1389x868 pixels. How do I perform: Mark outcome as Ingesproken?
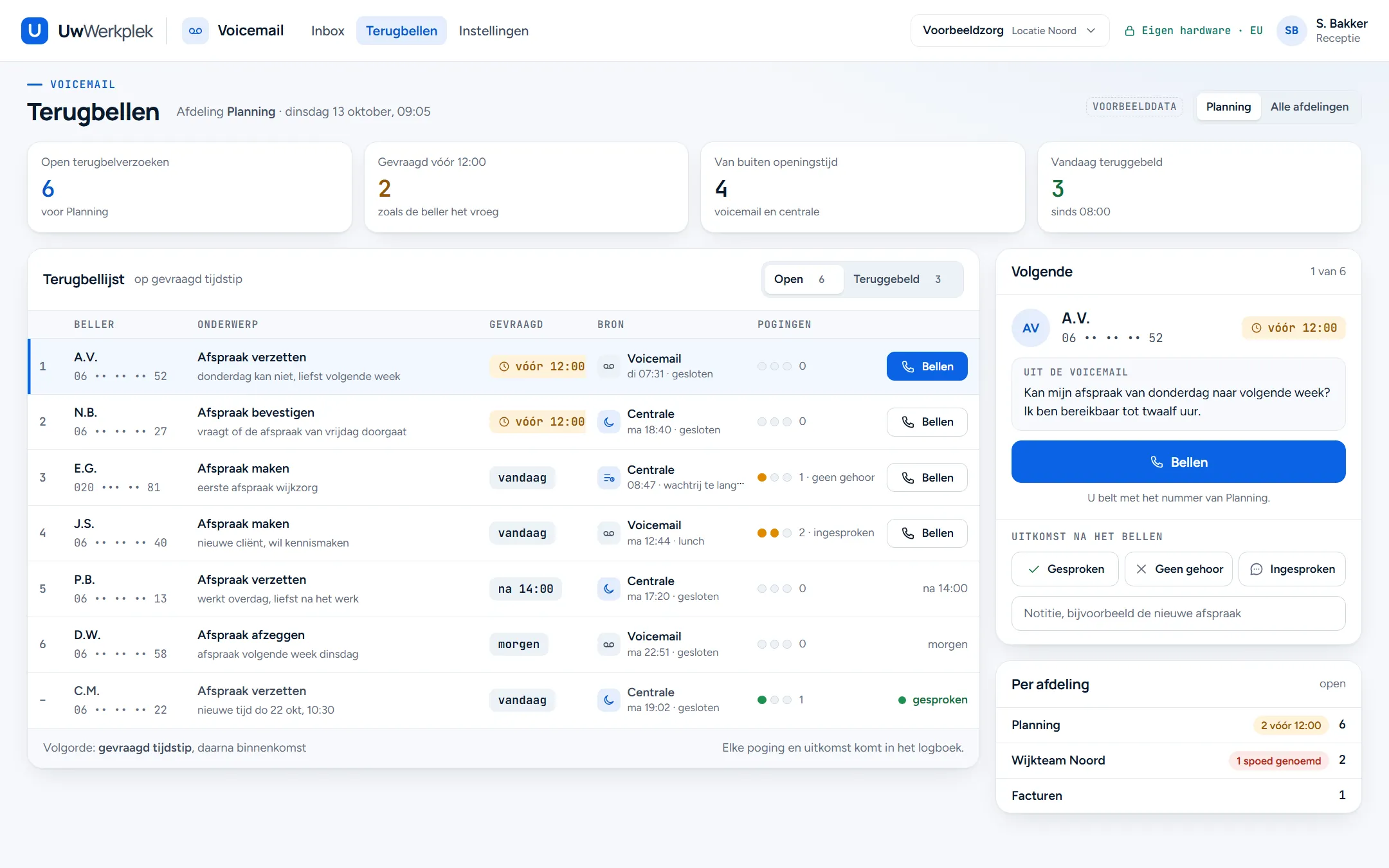(1292, 569)
